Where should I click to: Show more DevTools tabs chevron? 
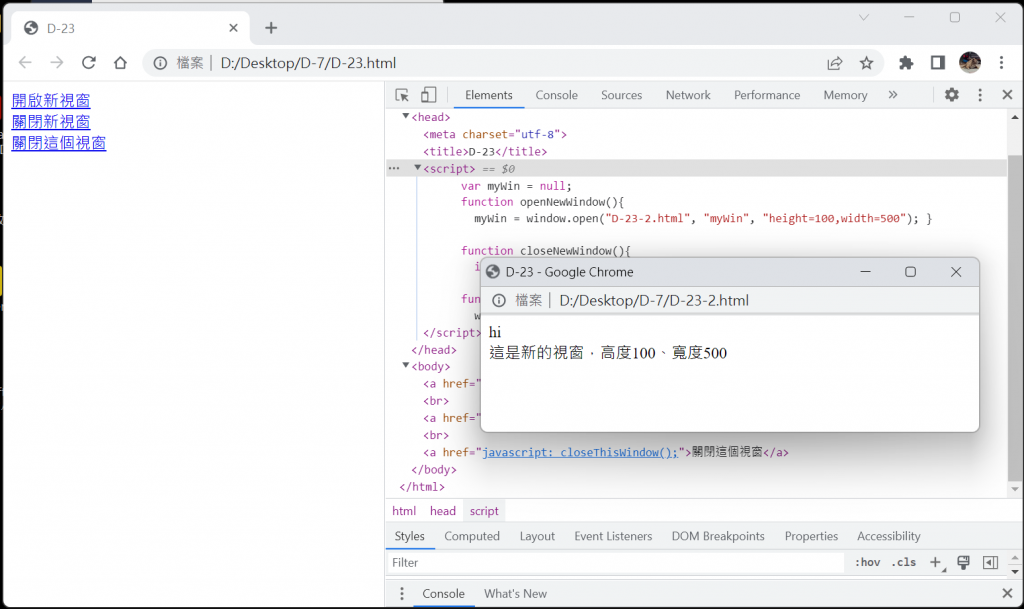[x=893, y=95]
